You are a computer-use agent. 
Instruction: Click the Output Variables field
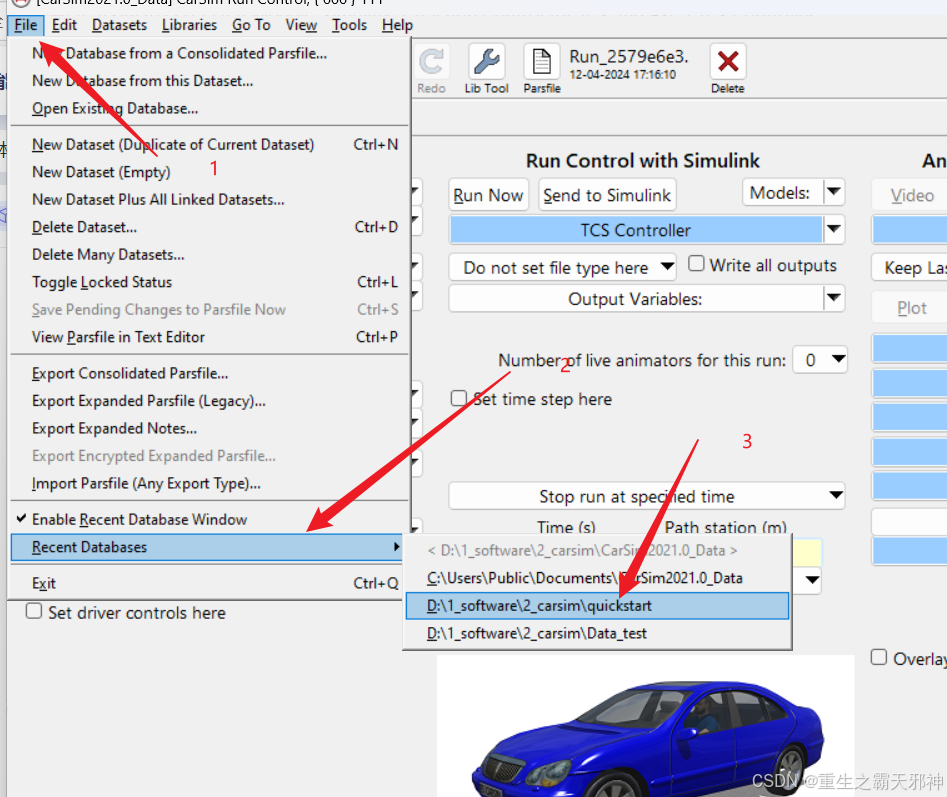point(635,298)
